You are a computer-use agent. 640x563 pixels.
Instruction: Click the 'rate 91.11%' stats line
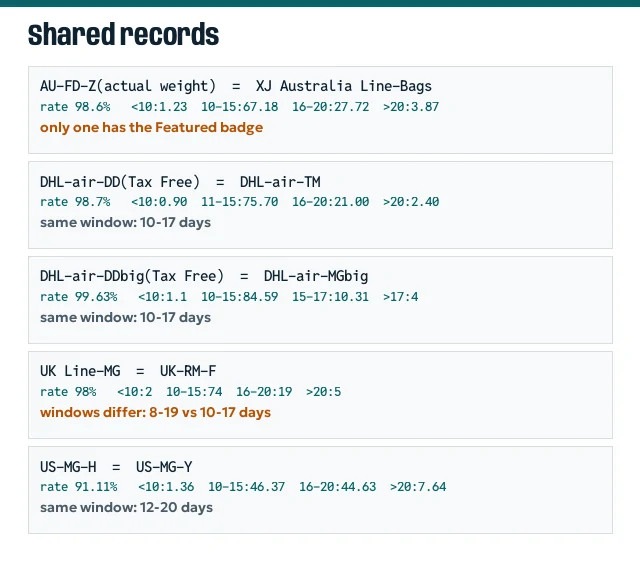point(243,487)
